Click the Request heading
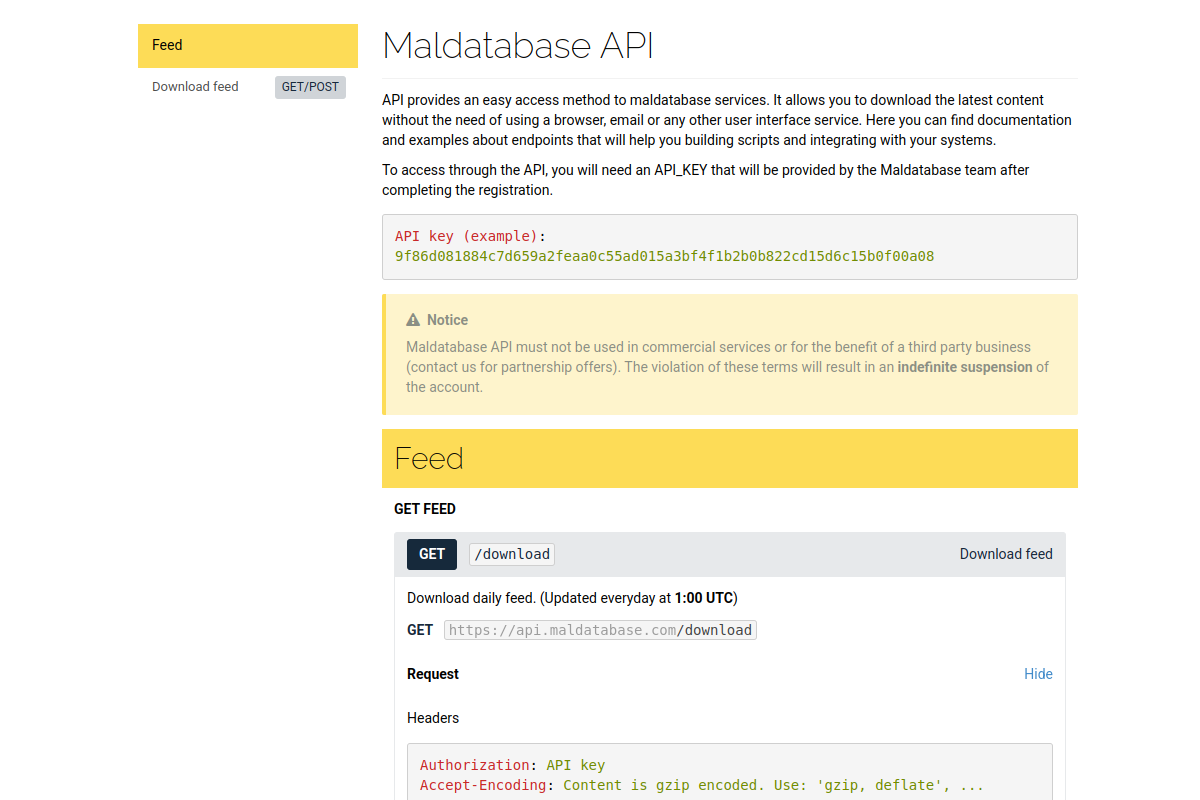The width and height of the screenshot is (1200, 800). 433,674
